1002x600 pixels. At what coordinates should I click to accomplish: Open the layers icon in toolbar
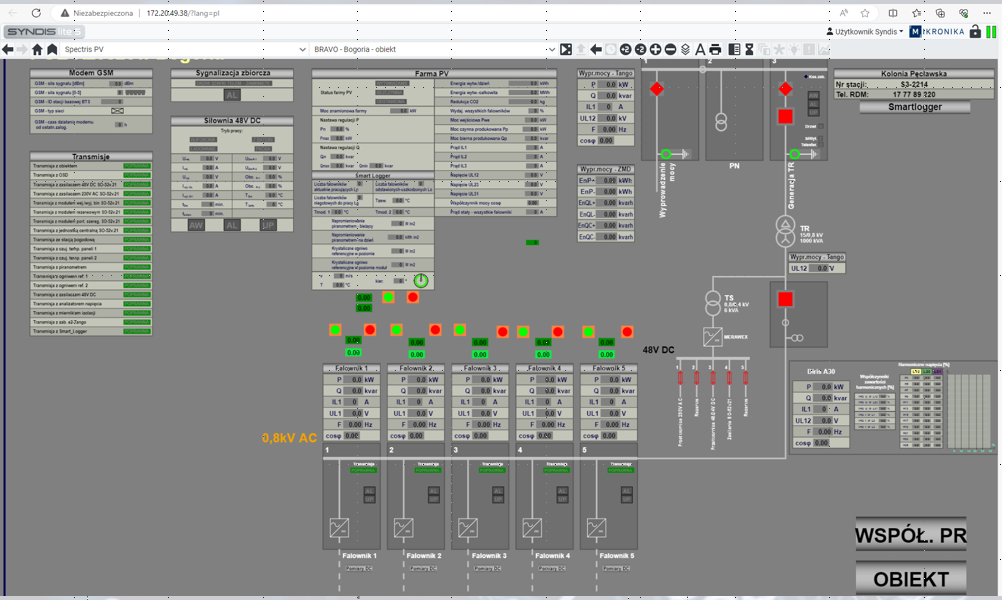click(x=685, y=49)
